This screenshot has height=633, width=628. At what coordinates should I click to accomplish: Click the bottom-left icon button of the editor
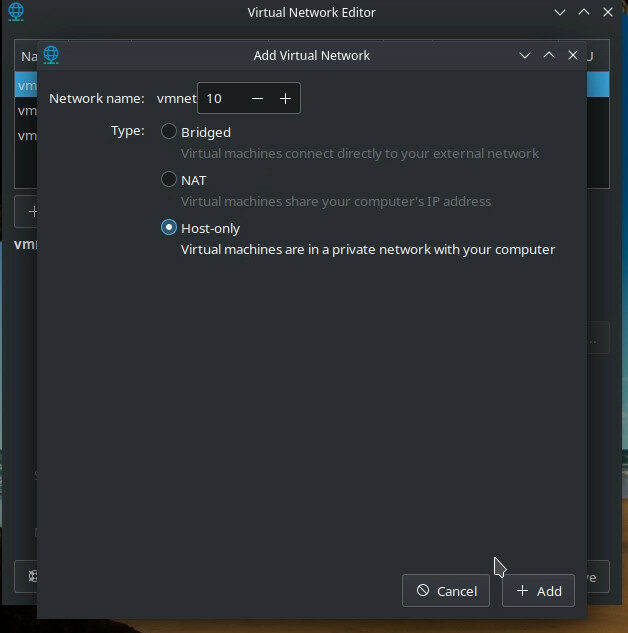[x=28, y=576]
